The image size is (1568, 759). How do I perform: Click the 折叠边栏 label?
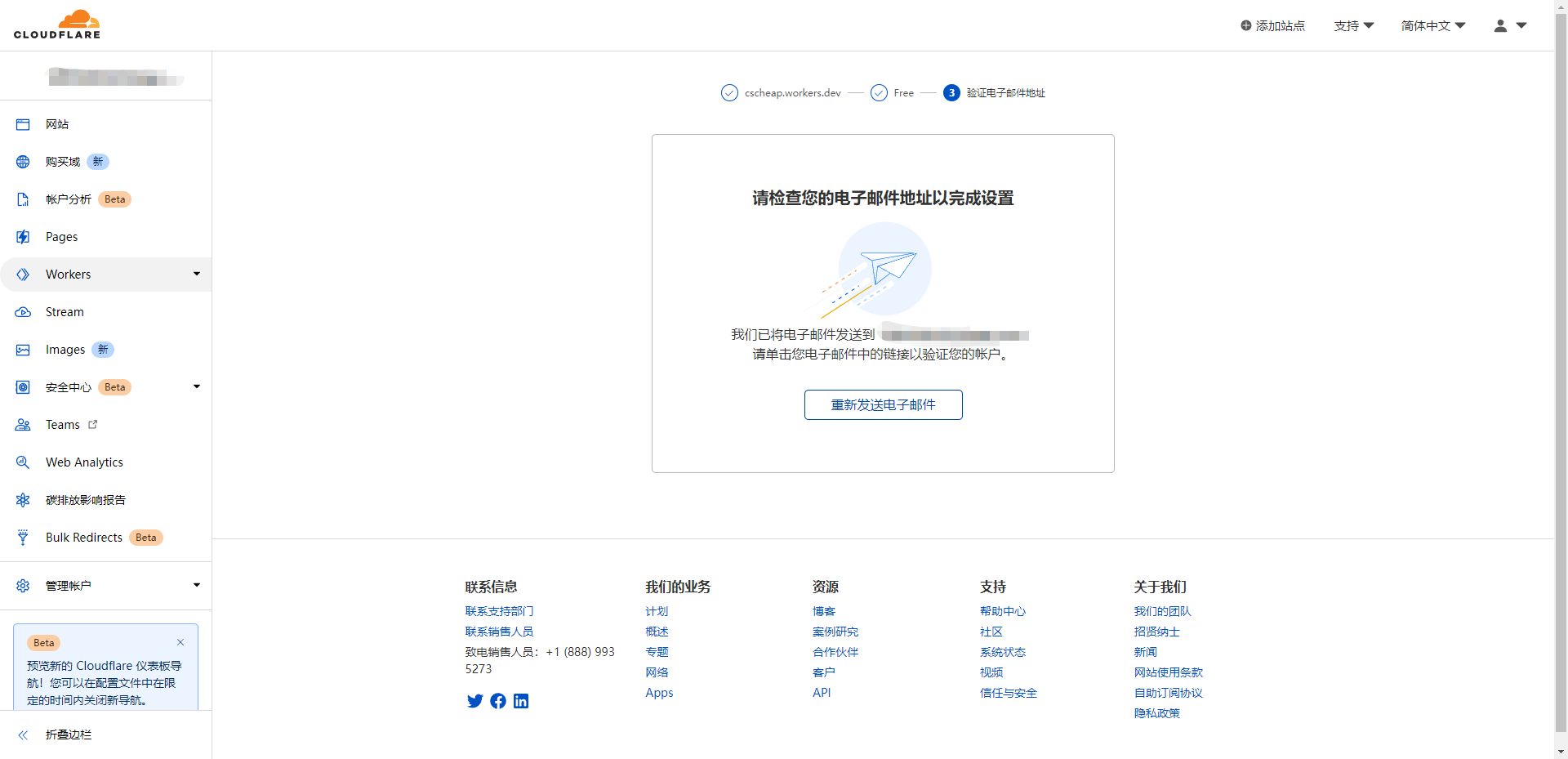(x=69, y=735)
